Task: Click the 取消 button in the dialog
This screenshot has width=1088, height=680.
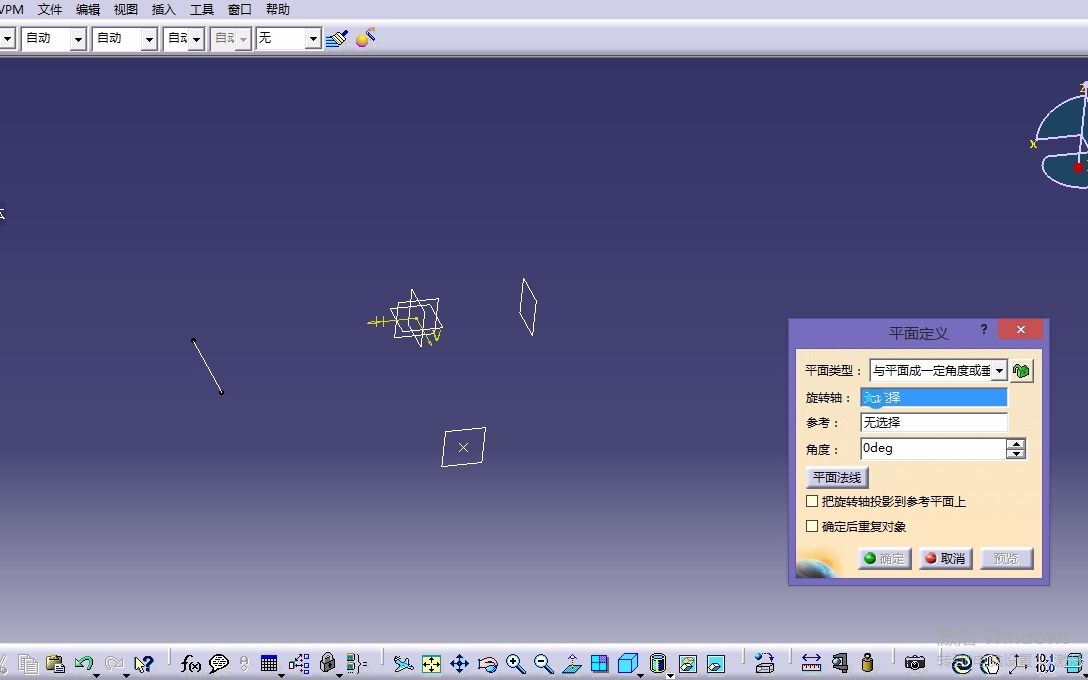Action: (946, 558)
